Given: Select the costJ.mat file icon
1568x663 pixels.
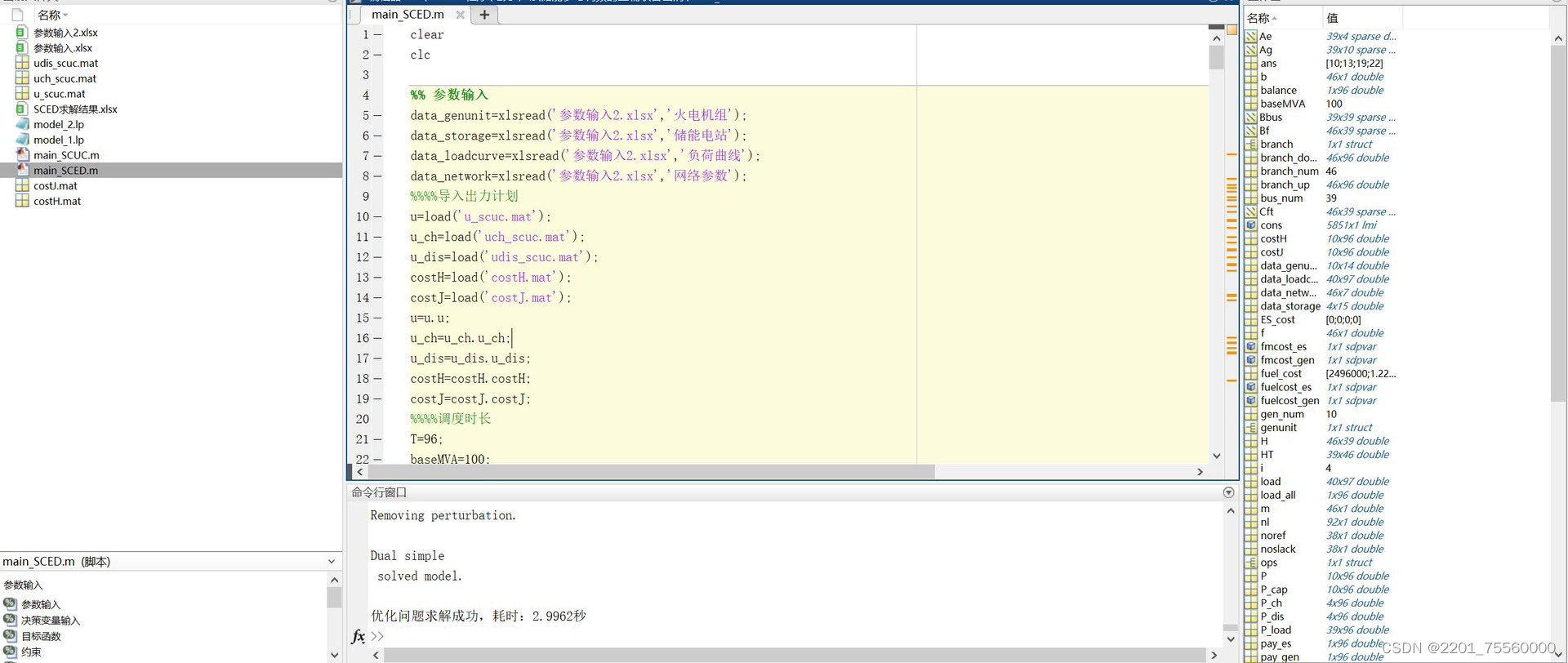Looking at the screenshot, I should pyautogui.click(x=22, y=186).
